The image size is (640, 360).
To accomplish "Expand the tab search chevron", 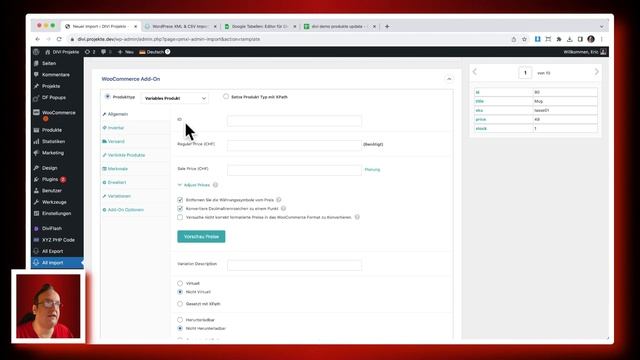I will click(x=602, y=27).
